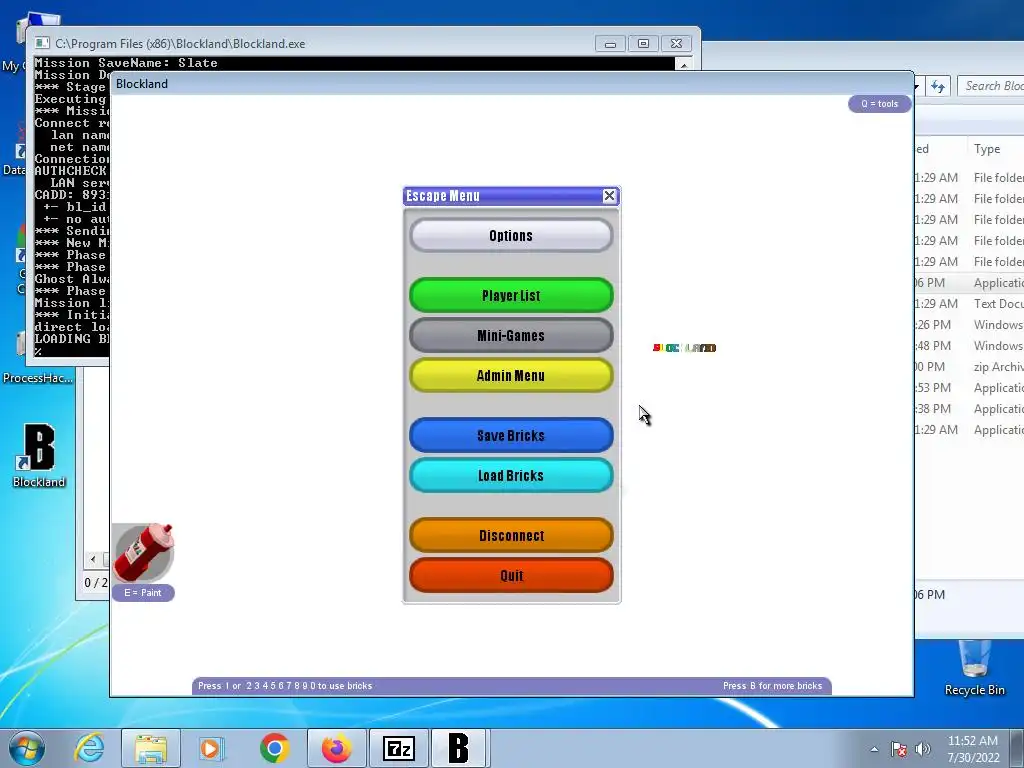Image resolution: width=1024 pixels, height=768 pixels.
Task: Show hidden system tray icons
Action: [874, 749]
